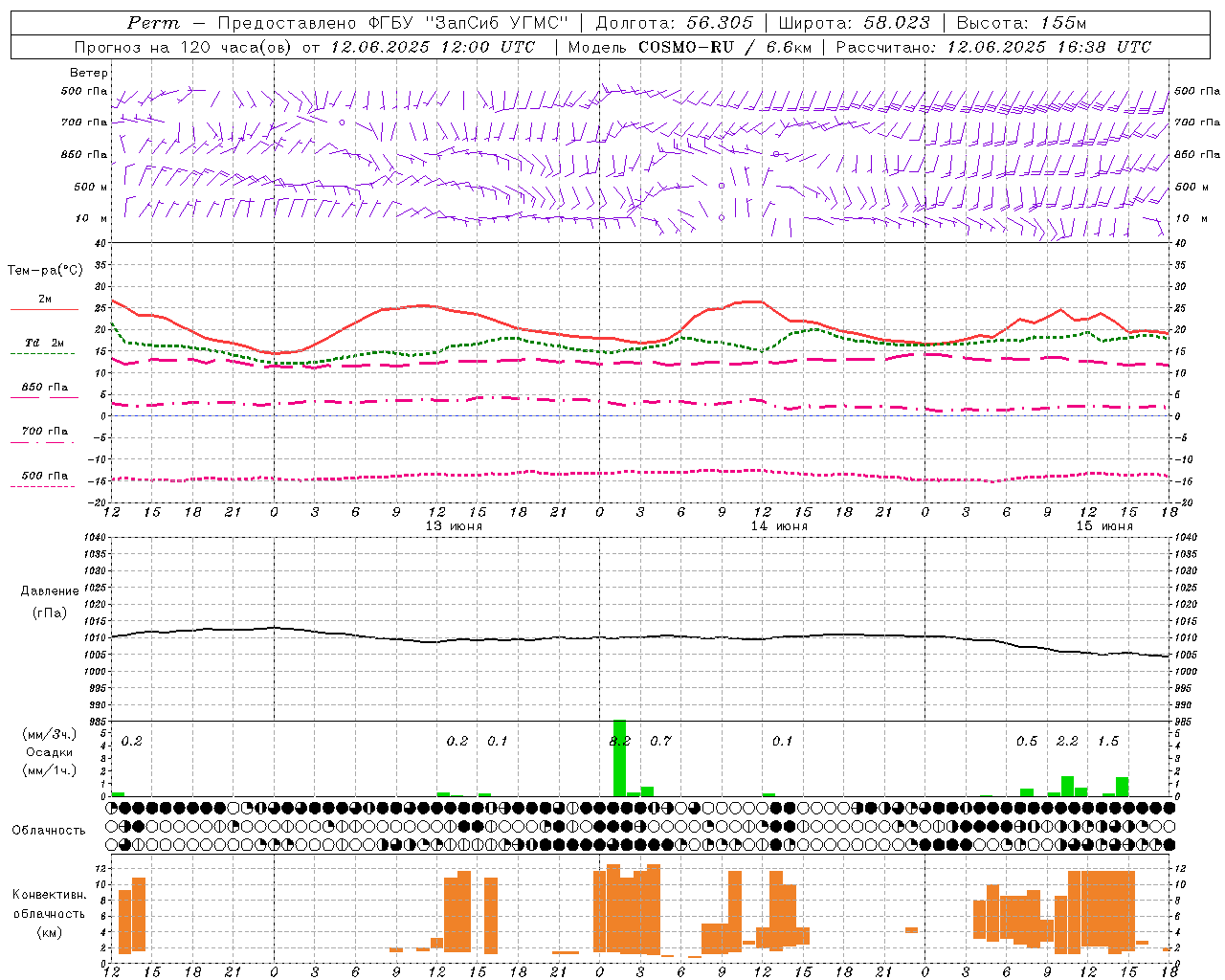This screenshot has width=1225, height=980.
Task: Click the "Давление" pressure panel label
Action: pyautogui.click(x=50, y=591)
